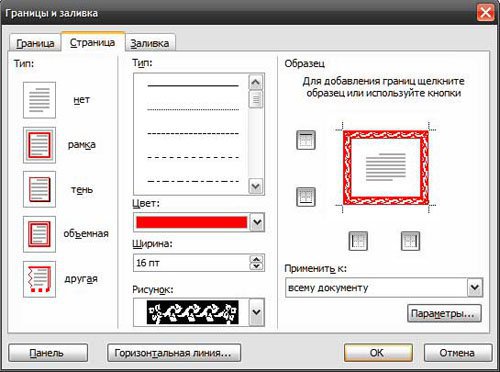Select the solid line style
The height and width of the screenshot is (372, 500).
[x=193, y=86]
